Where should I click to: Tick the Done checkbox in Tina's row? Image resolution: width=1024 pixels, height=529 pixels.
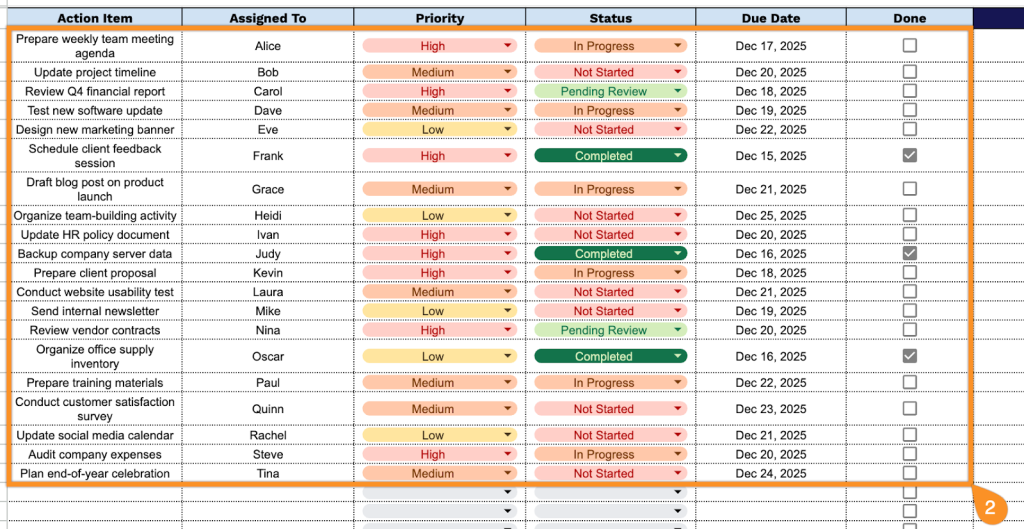(x=909, y=474)
